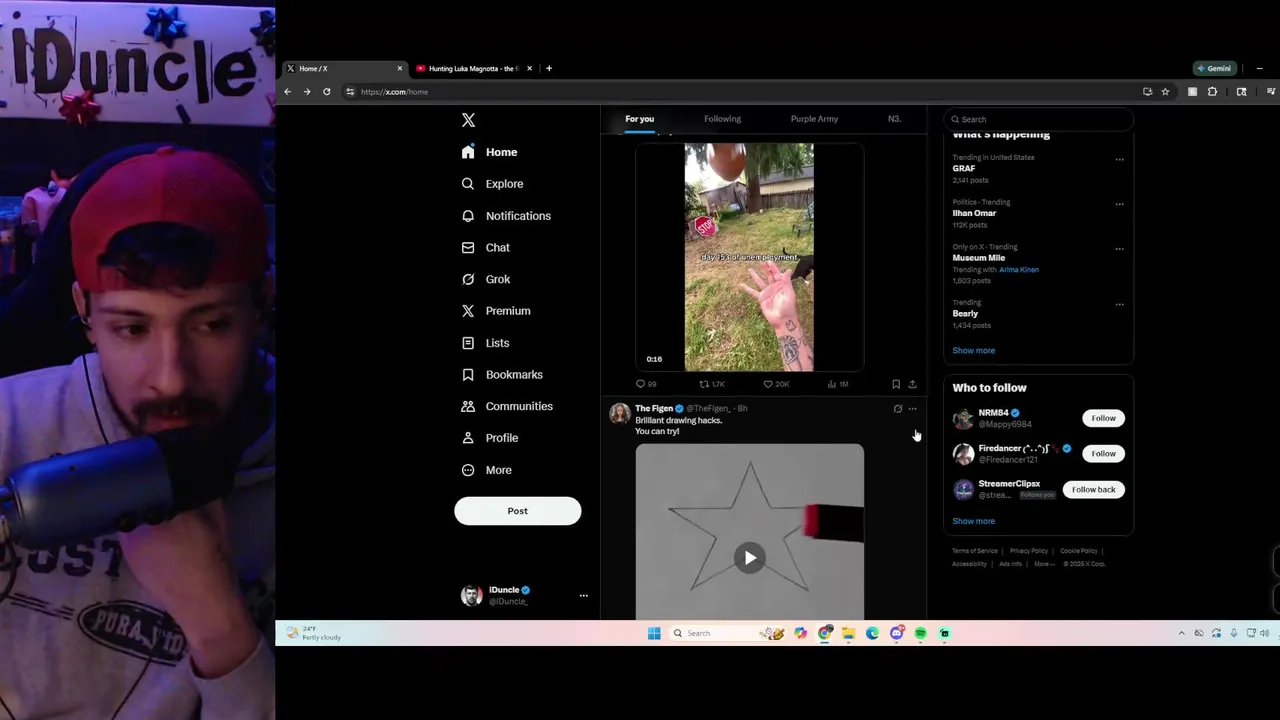This screenshot has width=1280, height=720.
Task: Open Spotify from the taskbar
Action: 920,633
